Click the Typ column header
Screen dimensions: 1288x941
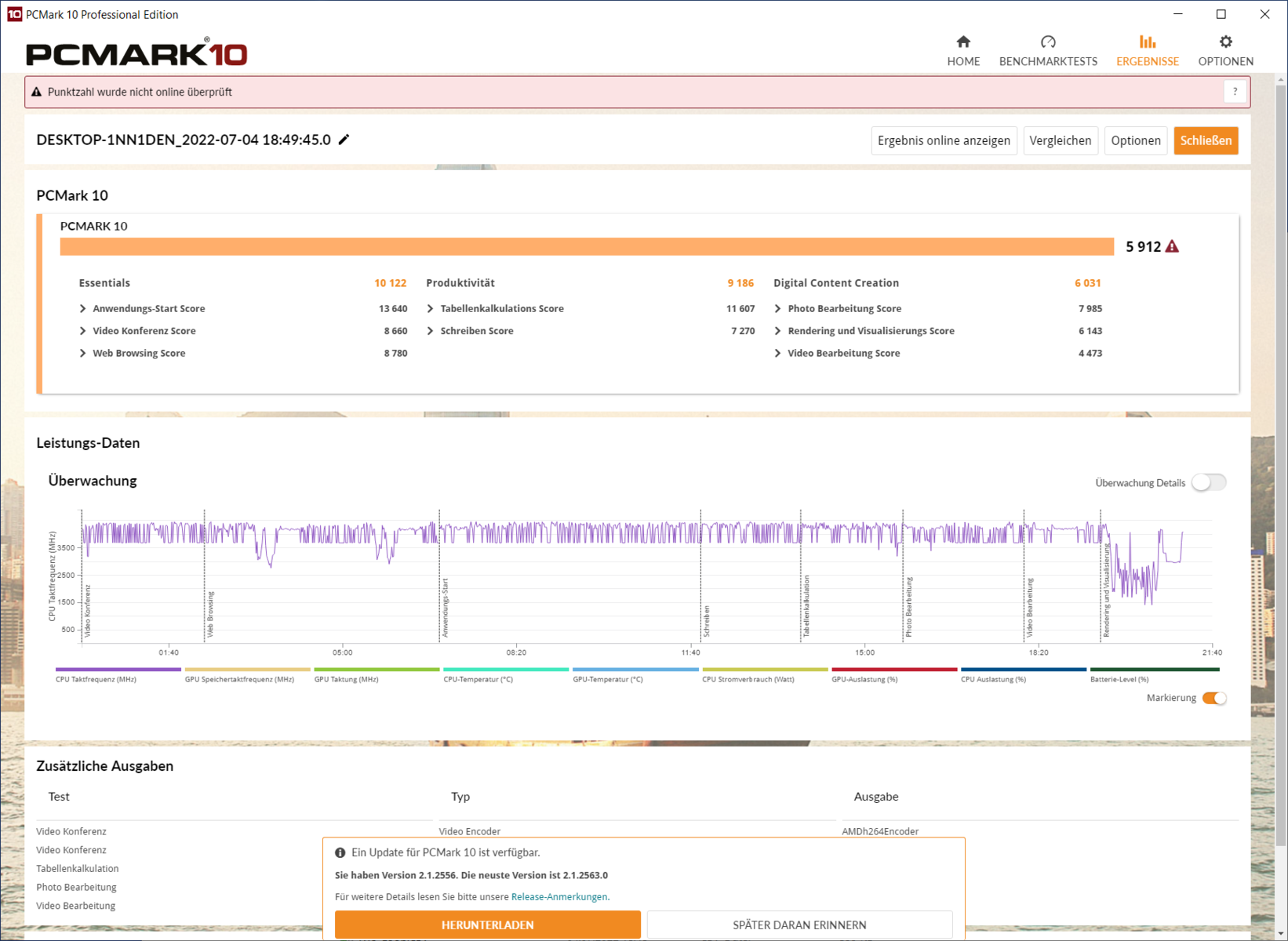pyautogui.click(x=460, y=797)
